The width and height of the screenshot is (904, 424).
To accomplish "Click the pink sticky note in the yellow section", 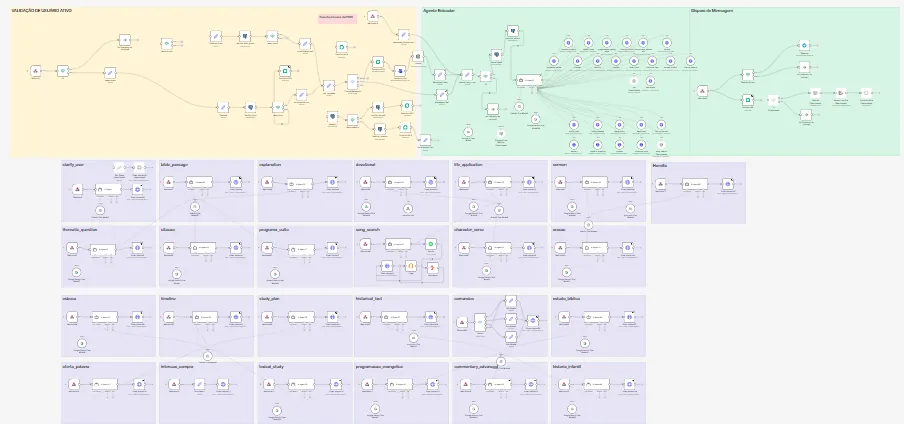I will (336, 18).
